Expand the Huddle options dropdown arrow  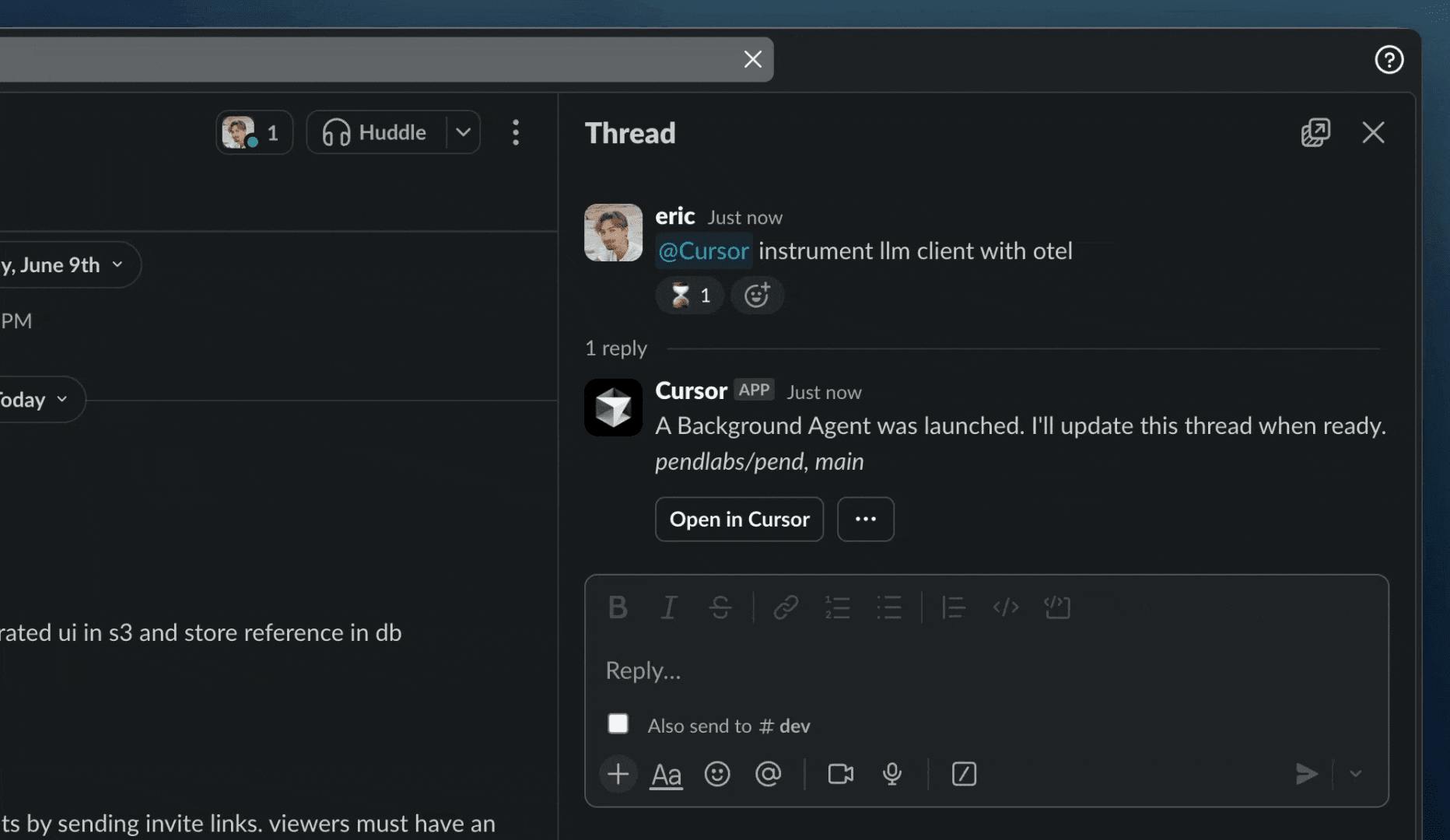463,132
